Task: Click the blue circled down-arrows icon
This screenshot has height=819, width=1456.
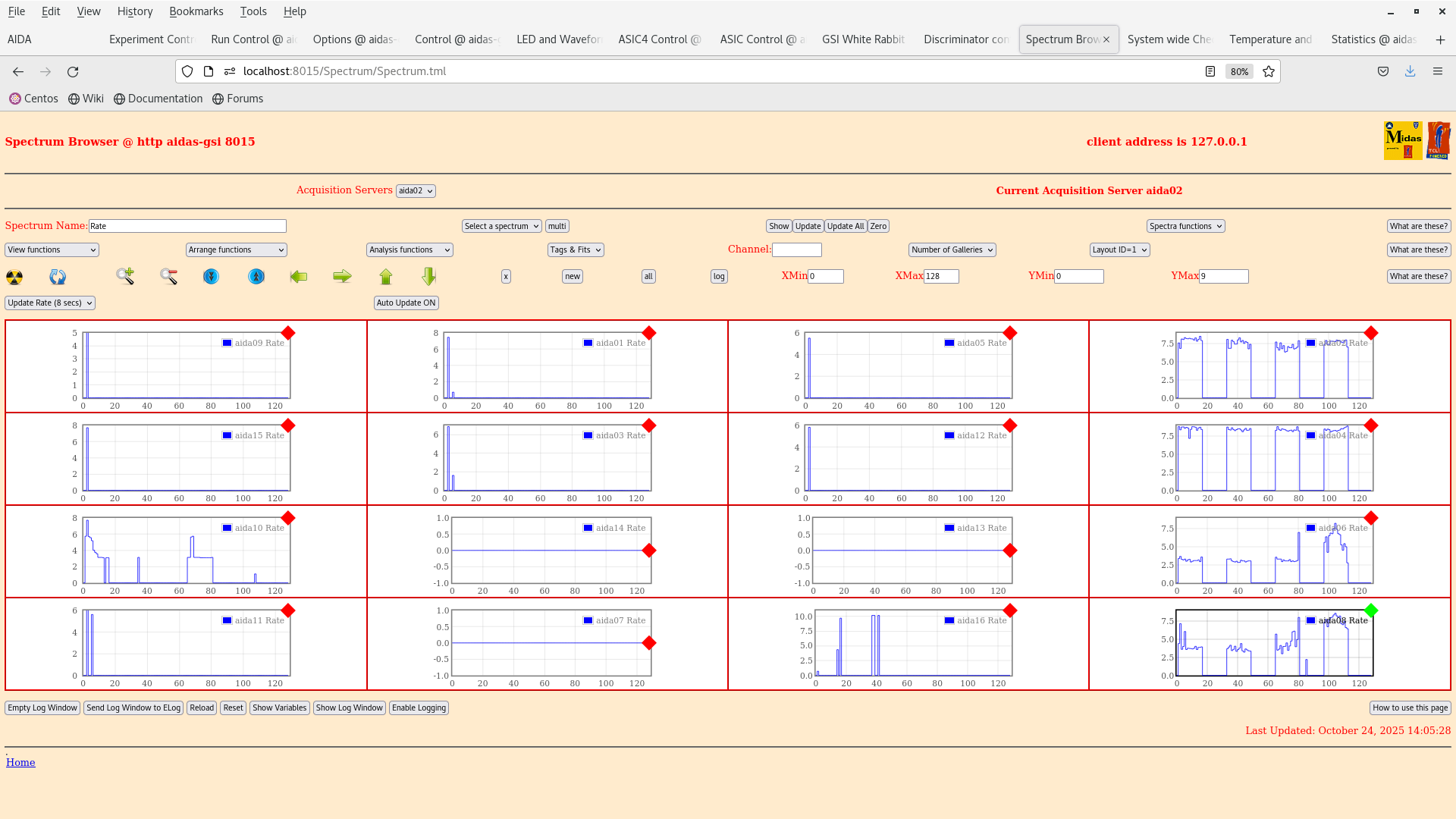Action: [211, 277]
